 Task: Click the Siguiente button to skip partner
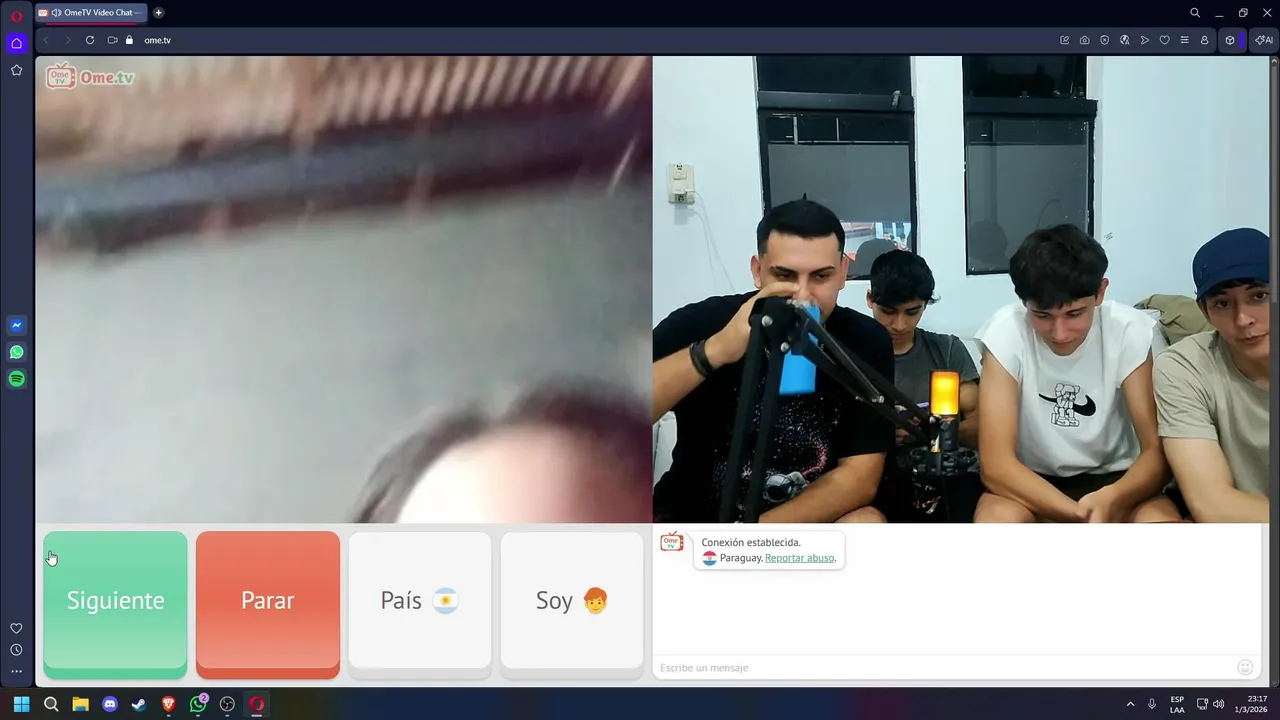click(115, 604)
